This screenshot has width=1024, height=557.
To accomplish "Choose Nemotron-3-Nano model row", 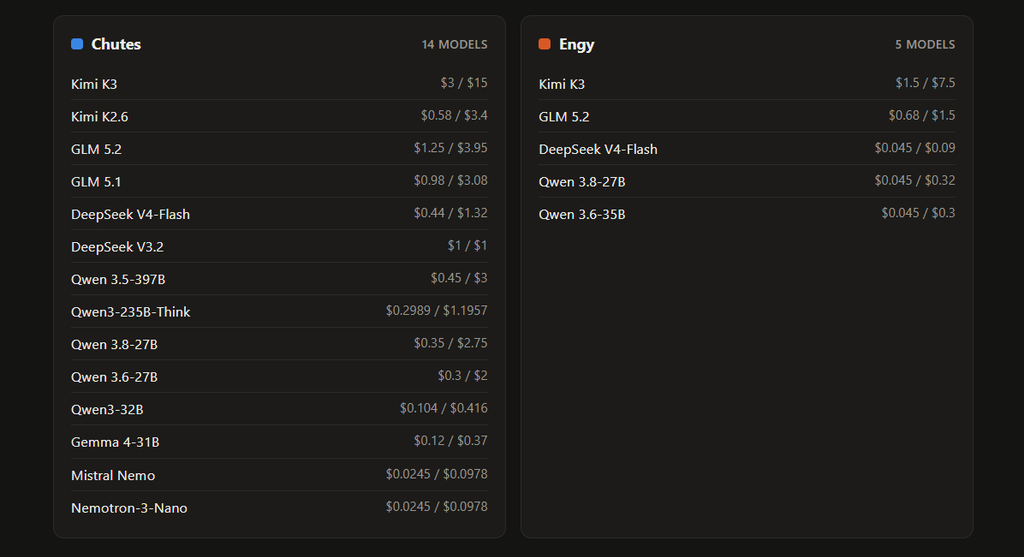I will point(280,507).
